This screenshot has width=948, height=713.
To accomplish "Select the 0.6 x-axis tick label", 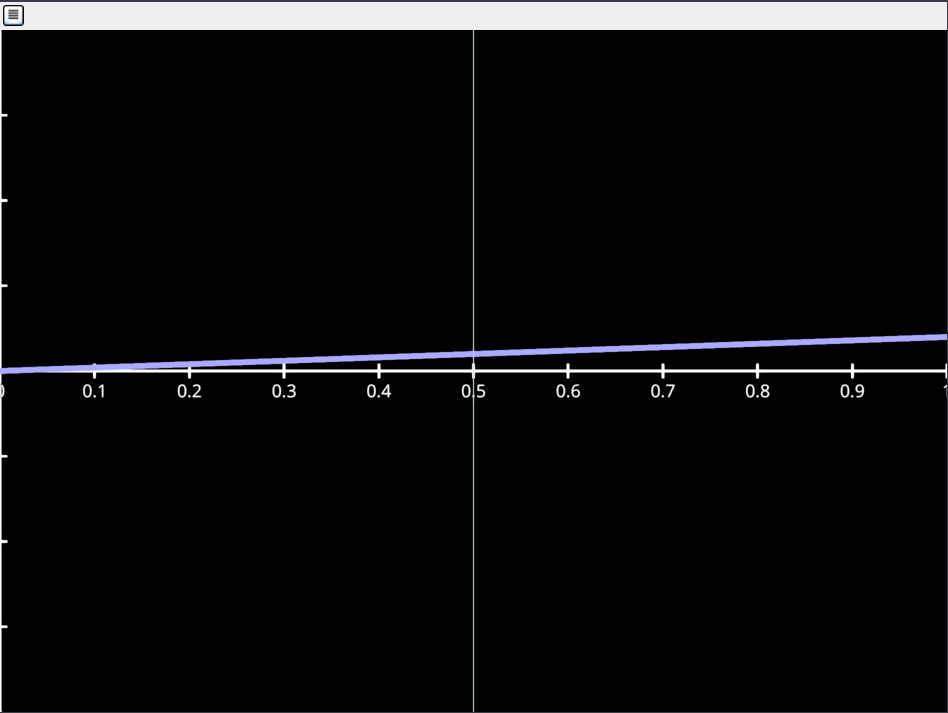I will (568, 391).
